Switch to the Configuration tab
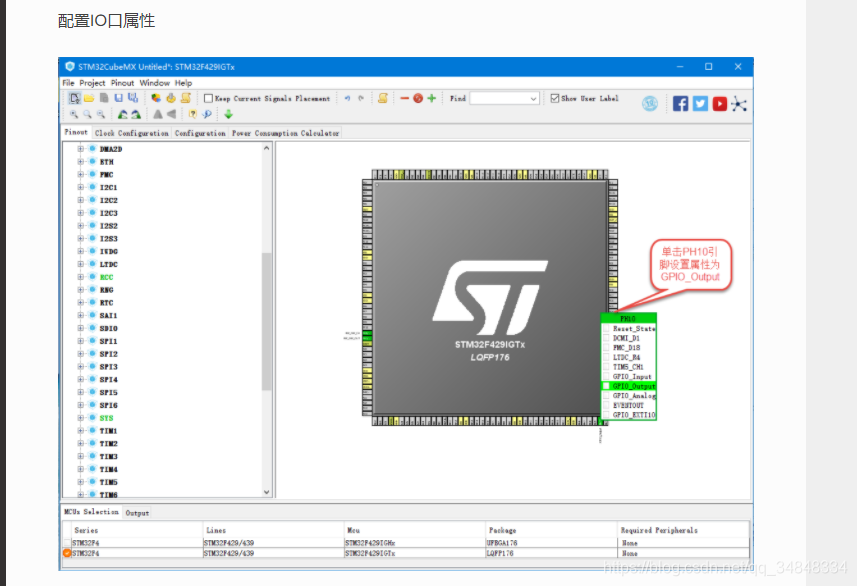Image resolution: width=857 pixels, height=586 pixels. tap(200, 133)
